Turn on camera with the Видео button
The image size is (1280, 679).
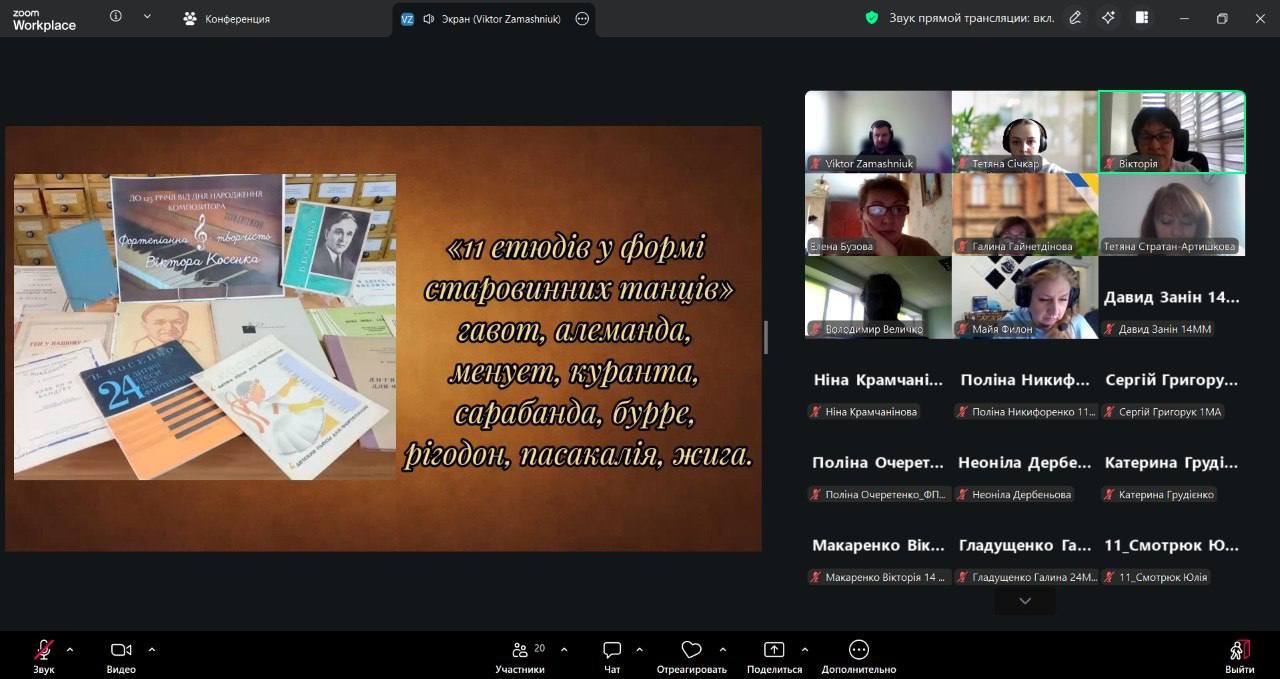(x=121, y=651)
